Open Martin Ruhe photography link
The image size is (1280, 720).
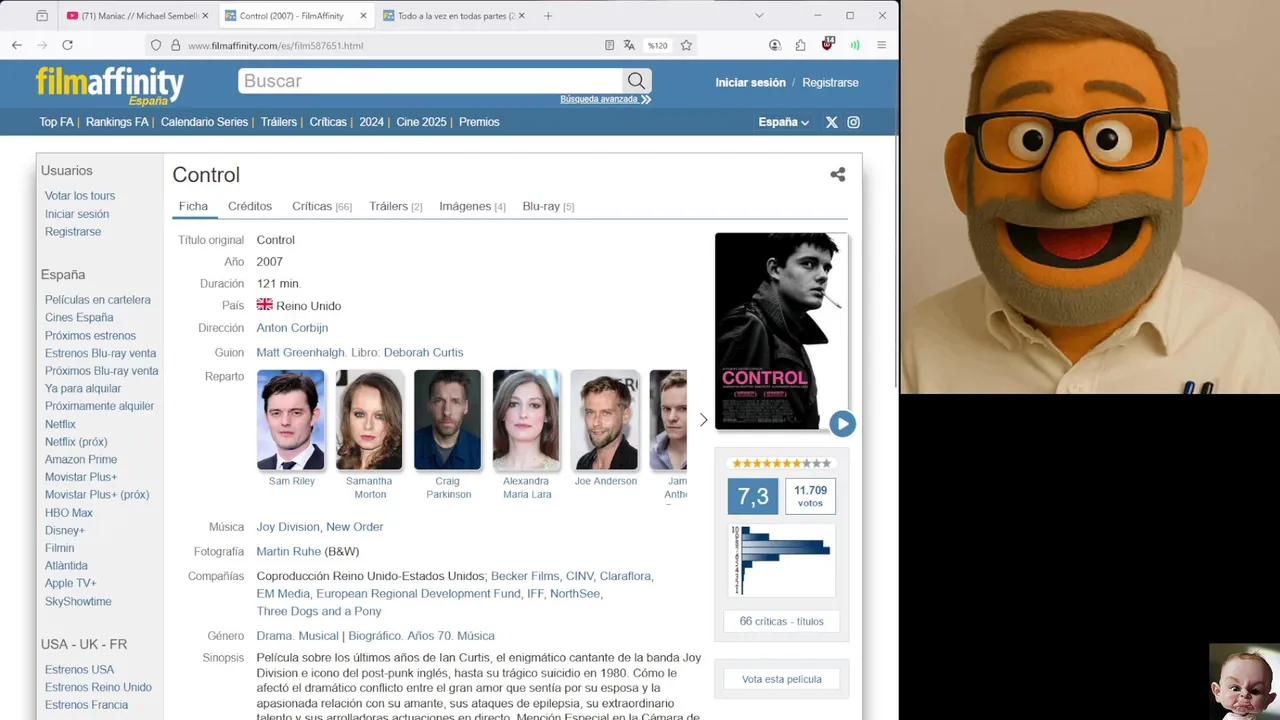tap(288, 552)
